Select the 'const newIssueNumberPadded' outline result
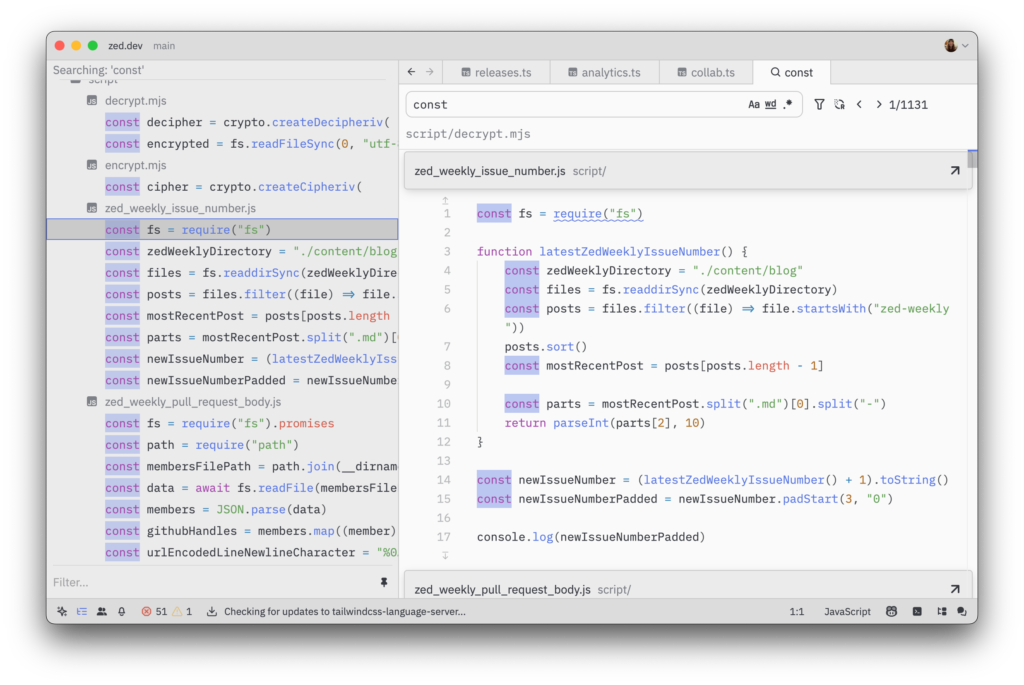This screenshot has height=685, width=1024. (x=222, y=381)
